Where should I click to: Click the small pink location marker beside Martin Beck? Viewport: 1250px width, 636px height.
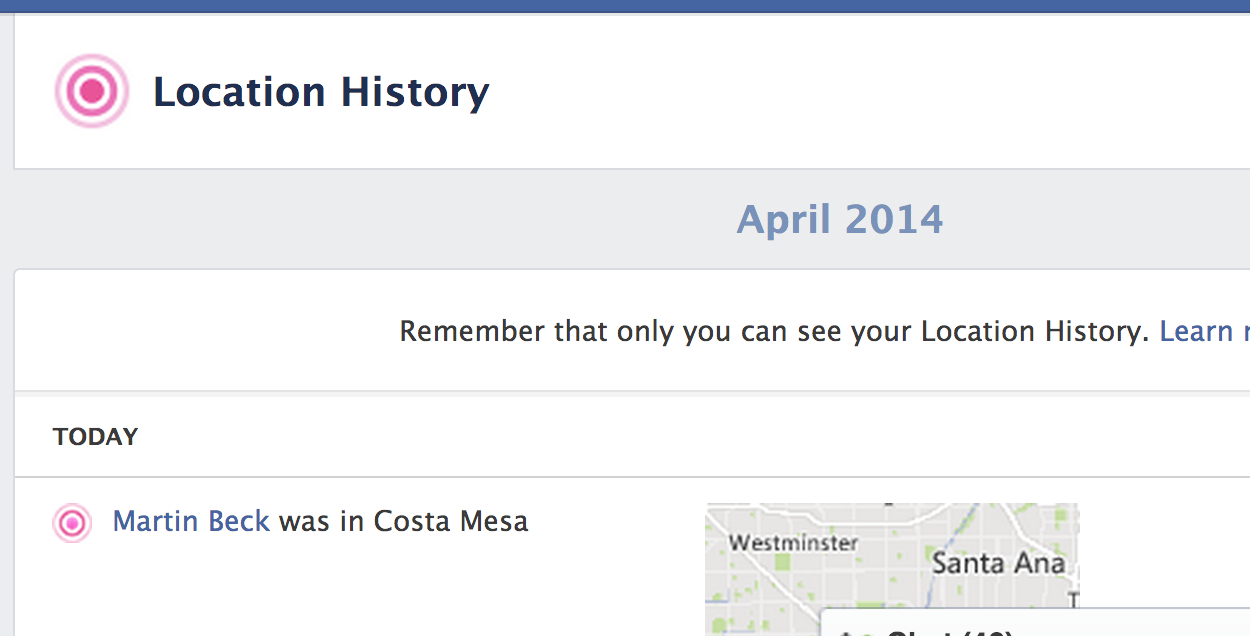pyautogui.click(x=72, y=523)
